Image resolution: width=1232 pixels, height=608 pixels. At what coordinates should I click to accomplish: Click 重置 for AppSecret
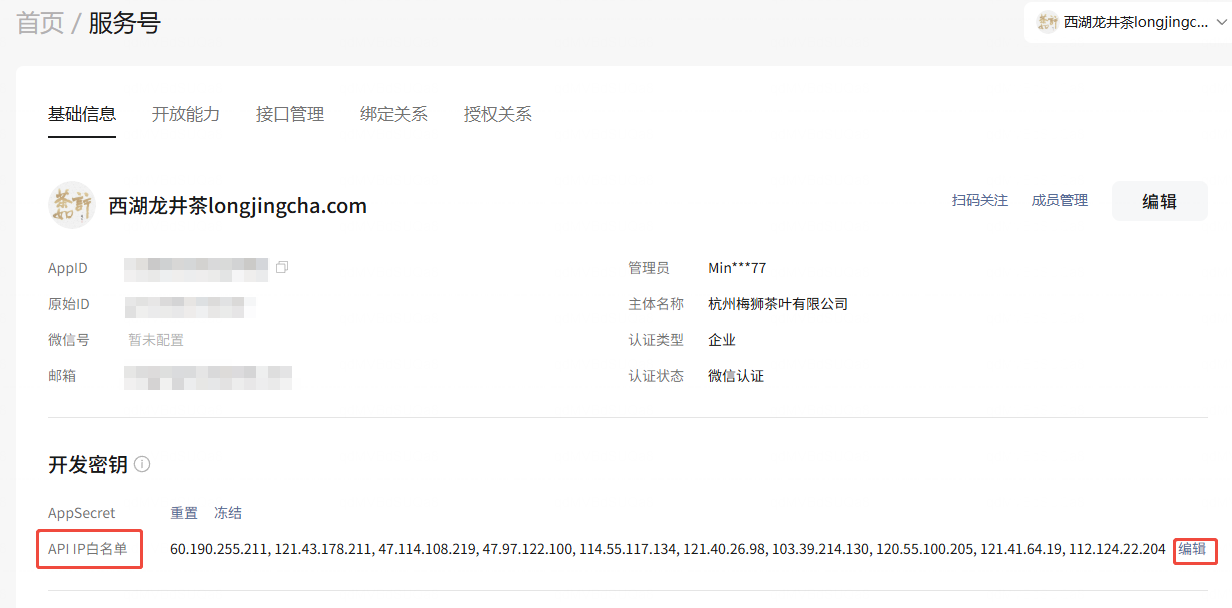[184, 513]
